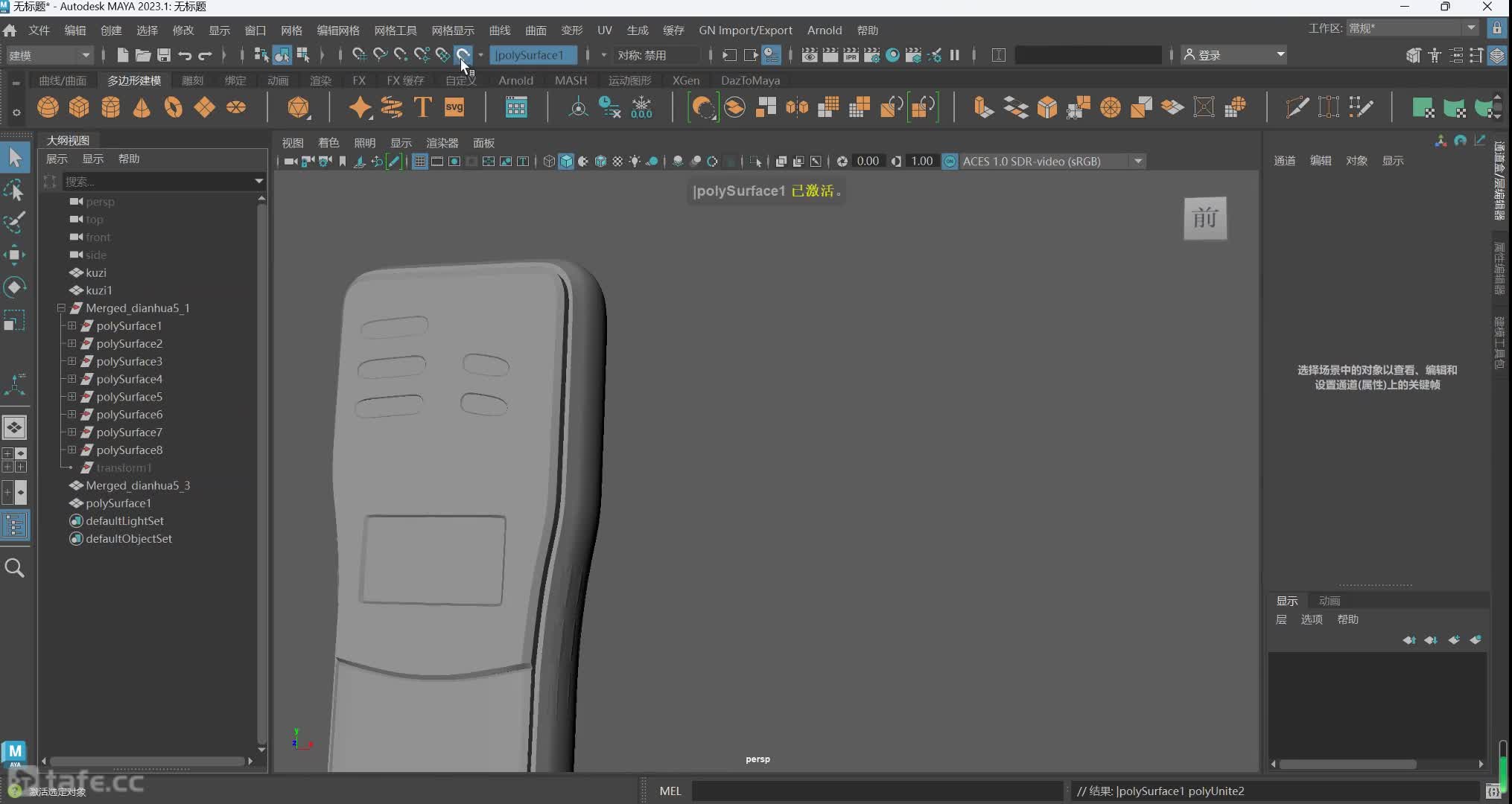Expand polySurface1 under Merged_dianhua5_1
Image resolution: width=1512 pixels, height=804 pixels.
point(72,326)
